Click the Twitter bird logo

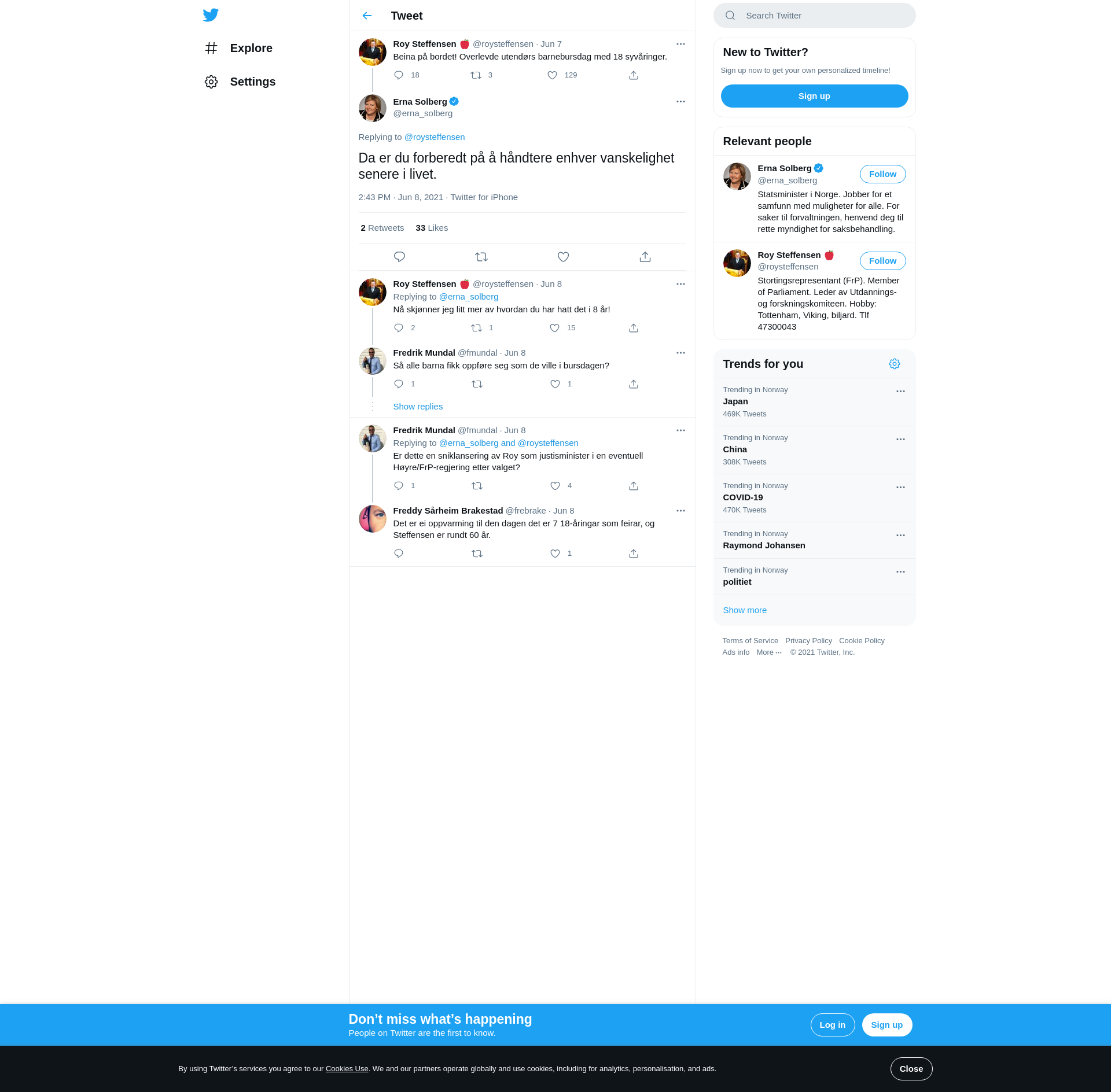tap(211, 15)
